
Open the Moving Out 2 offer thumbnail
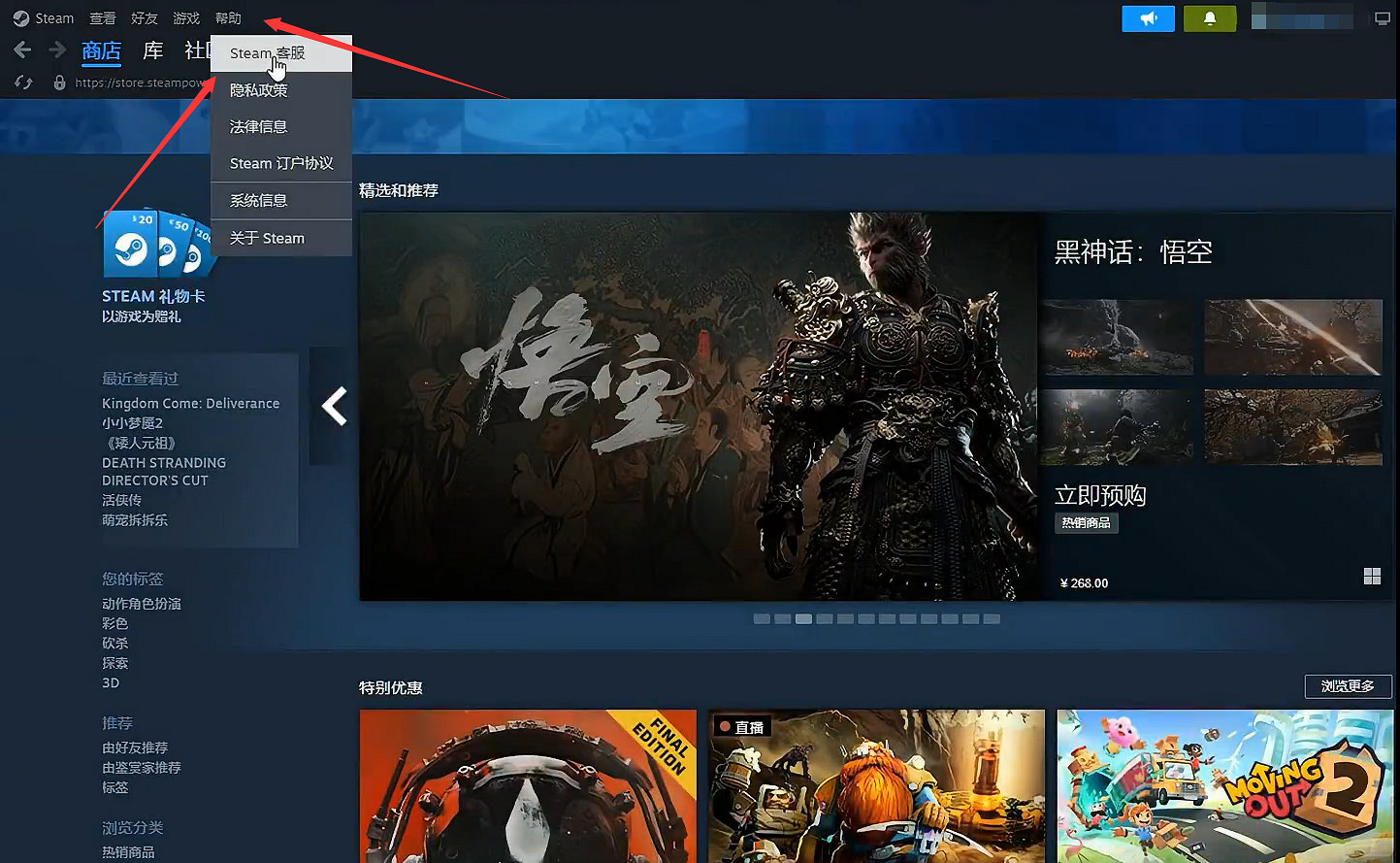[x=1224, y=785]
